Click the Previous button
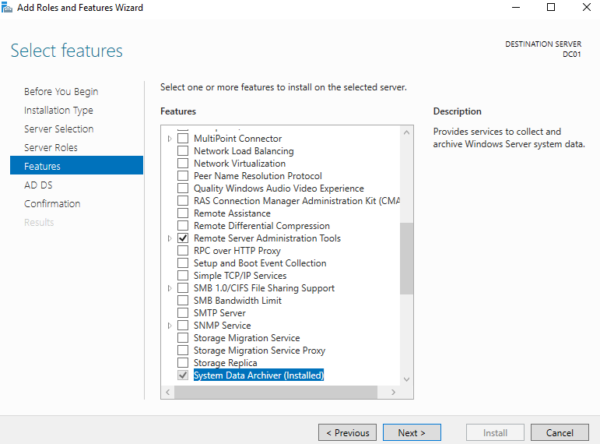Screen dimensions: 600x444 [349, 433]
